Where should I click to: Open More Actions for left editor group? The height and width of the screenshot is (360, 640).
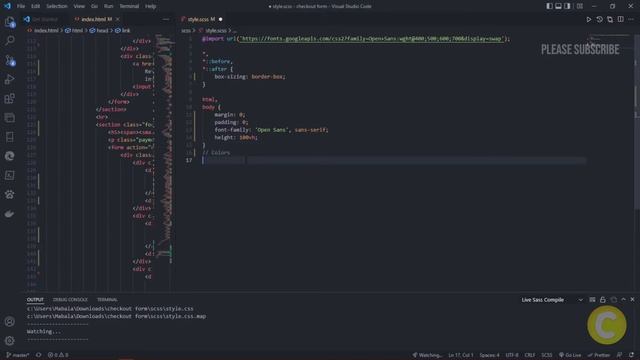(x=166, y=19)
